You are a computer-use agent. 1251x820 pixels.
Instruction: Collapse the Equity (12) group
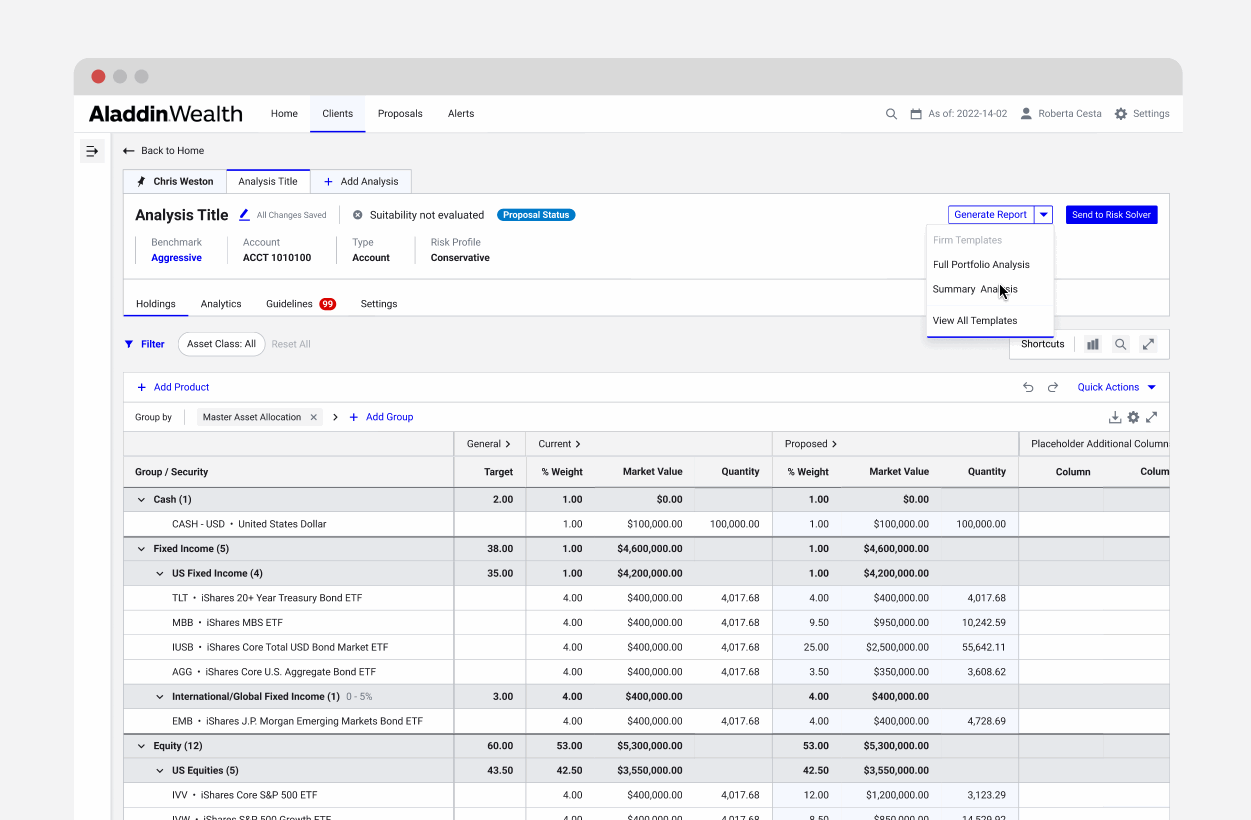pos(141,746)
